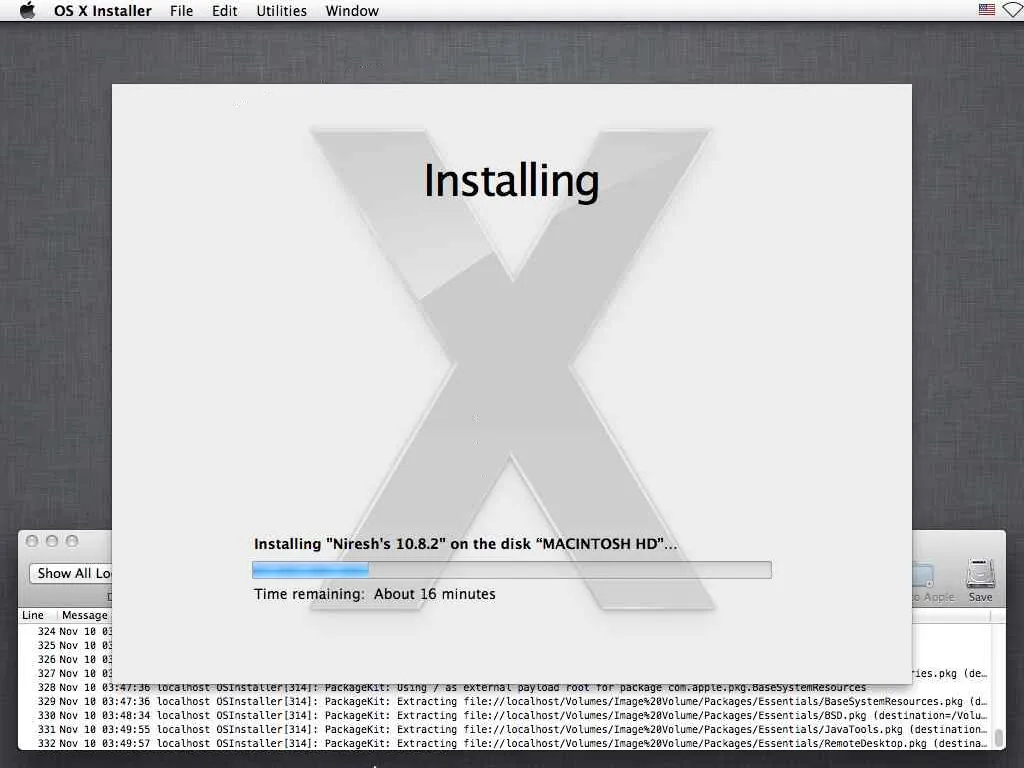Open the Apple menu
Image resolution: width=1024 pixels, height=768 pixels.
[x=27, y=10]
